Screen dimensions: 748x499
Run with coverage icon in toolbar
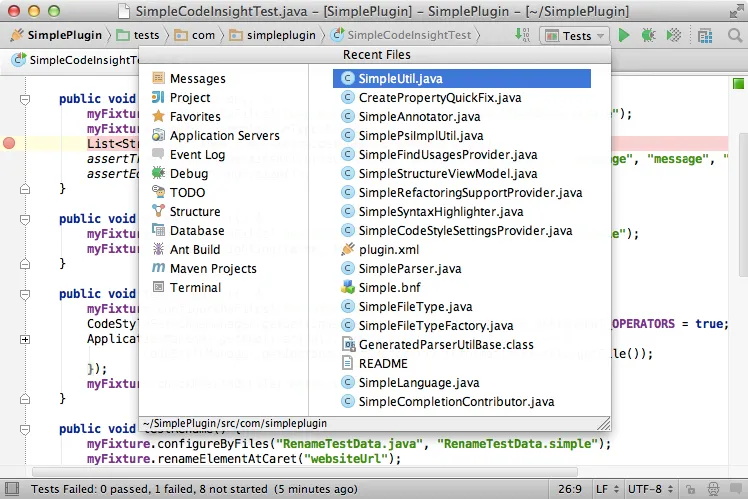pyautogui.click(x=674, y=35)
